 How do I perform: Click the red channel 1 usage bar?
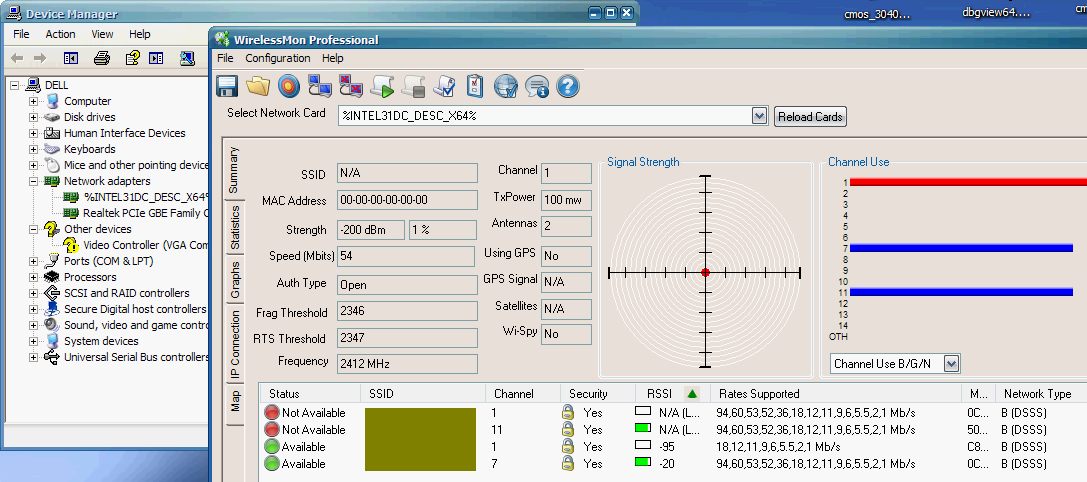point(968,182)
